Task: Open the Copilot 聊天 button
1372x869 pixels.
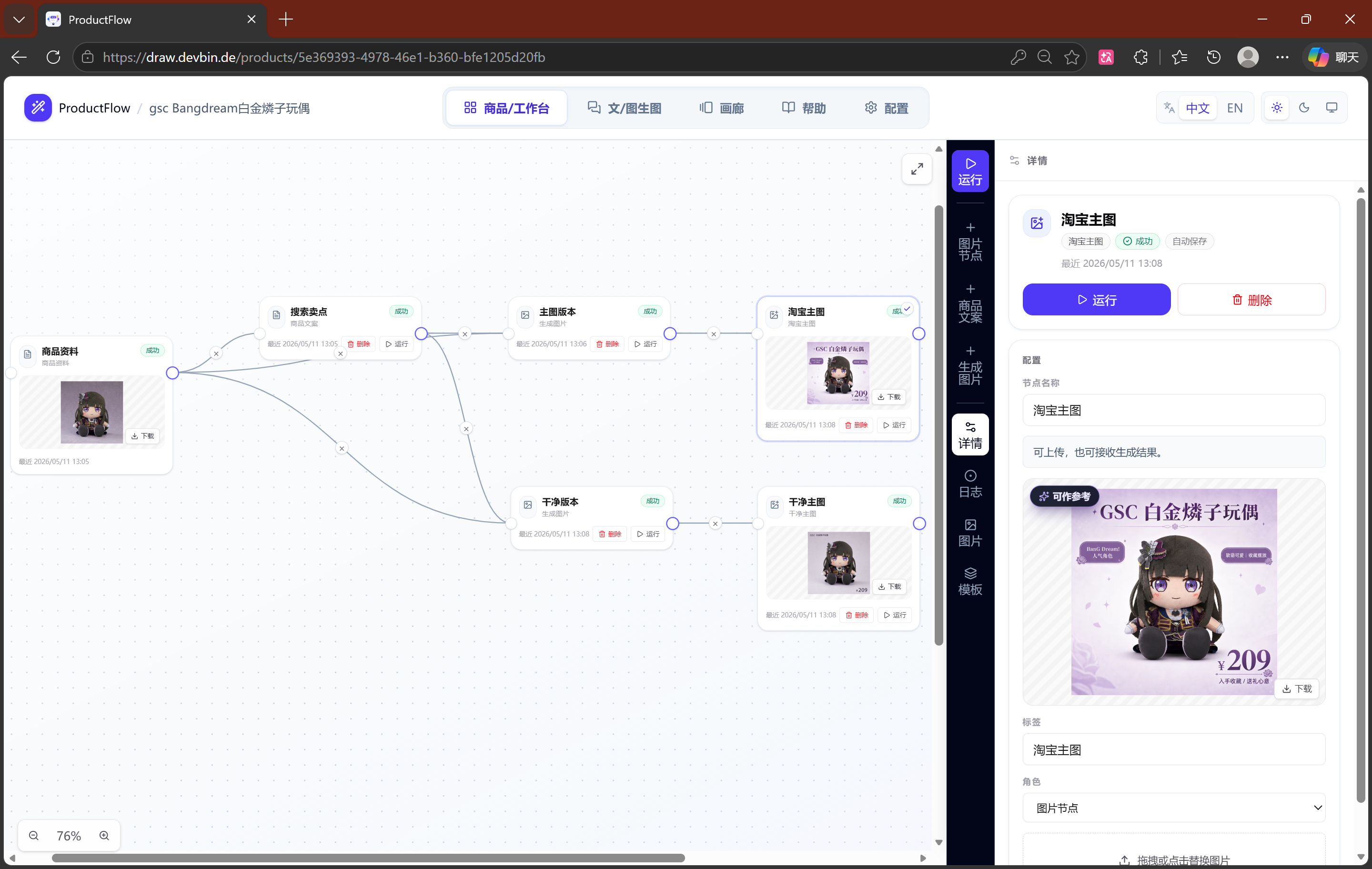Action: [x=1334, y=57]
